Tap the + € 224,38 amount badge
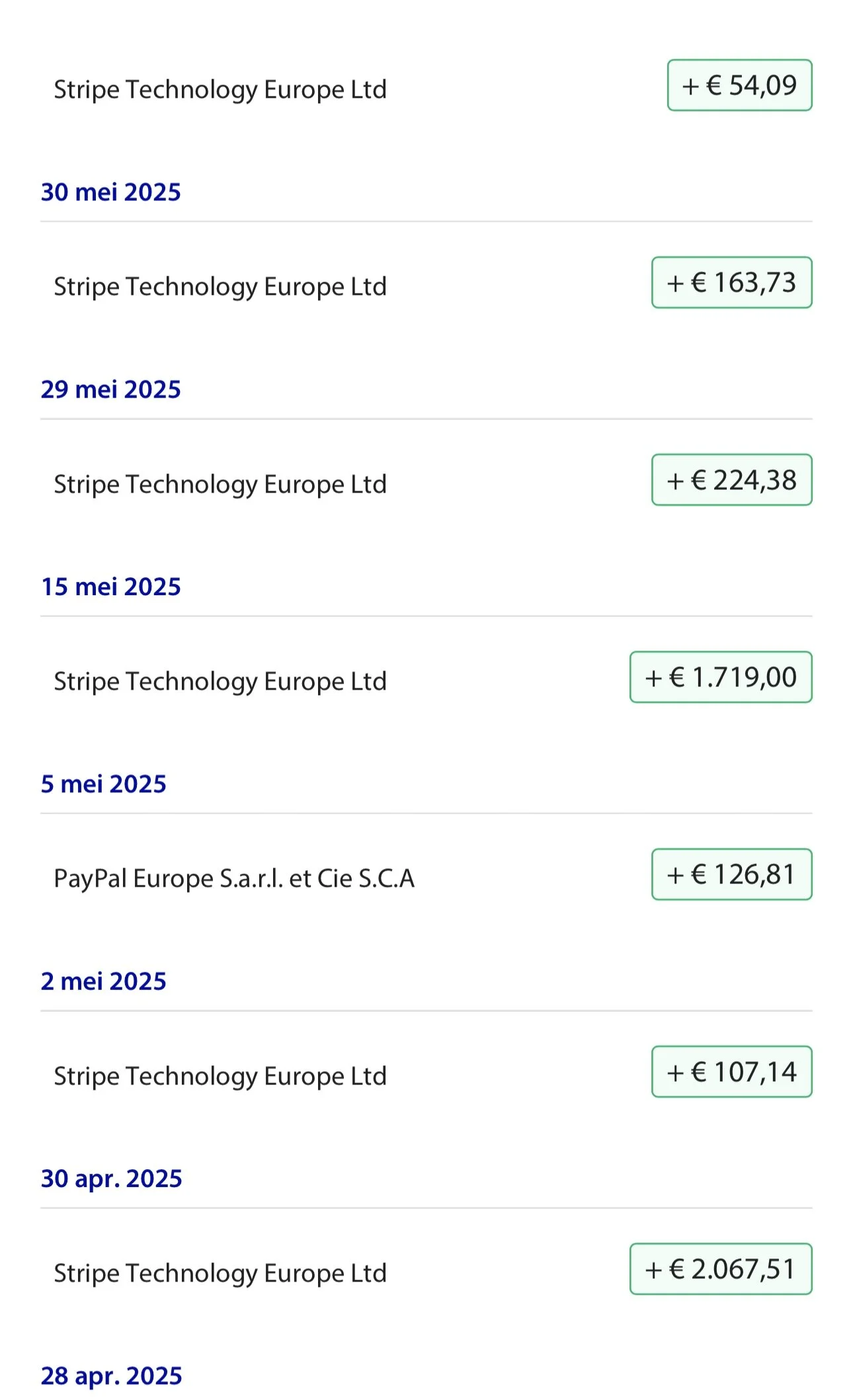Screen dimensions: 853x1400 pyautogui.click(x=732, y=480)
